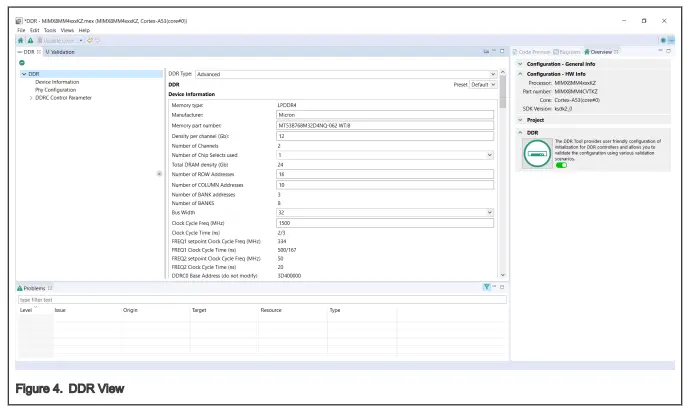Toggle the DDR tool enable switch
This screenshot has width=689, height=406.
point(561,165)
